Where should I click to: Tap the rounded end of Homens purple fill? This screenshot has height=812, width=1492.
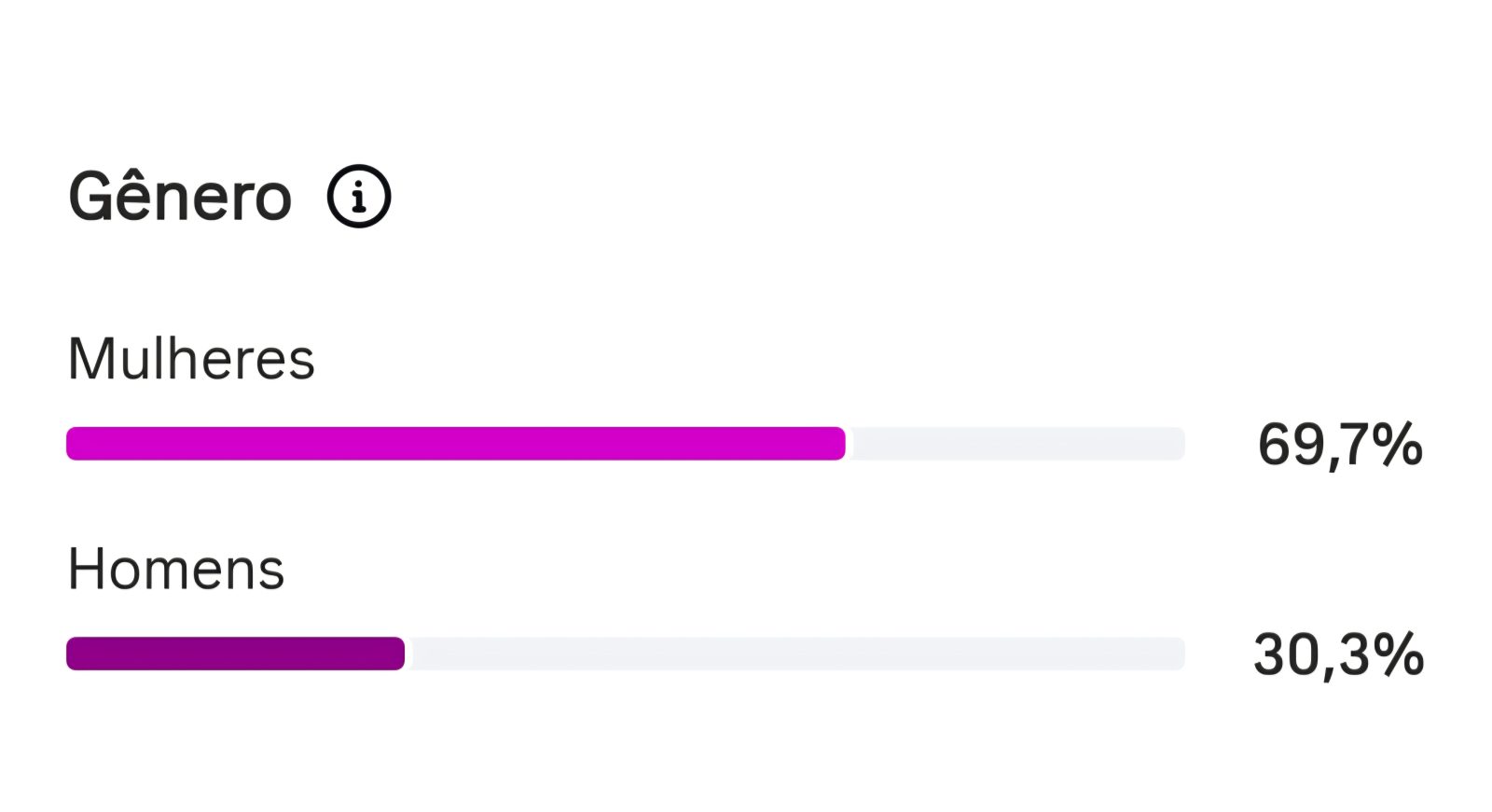click(x=396, y=654)
